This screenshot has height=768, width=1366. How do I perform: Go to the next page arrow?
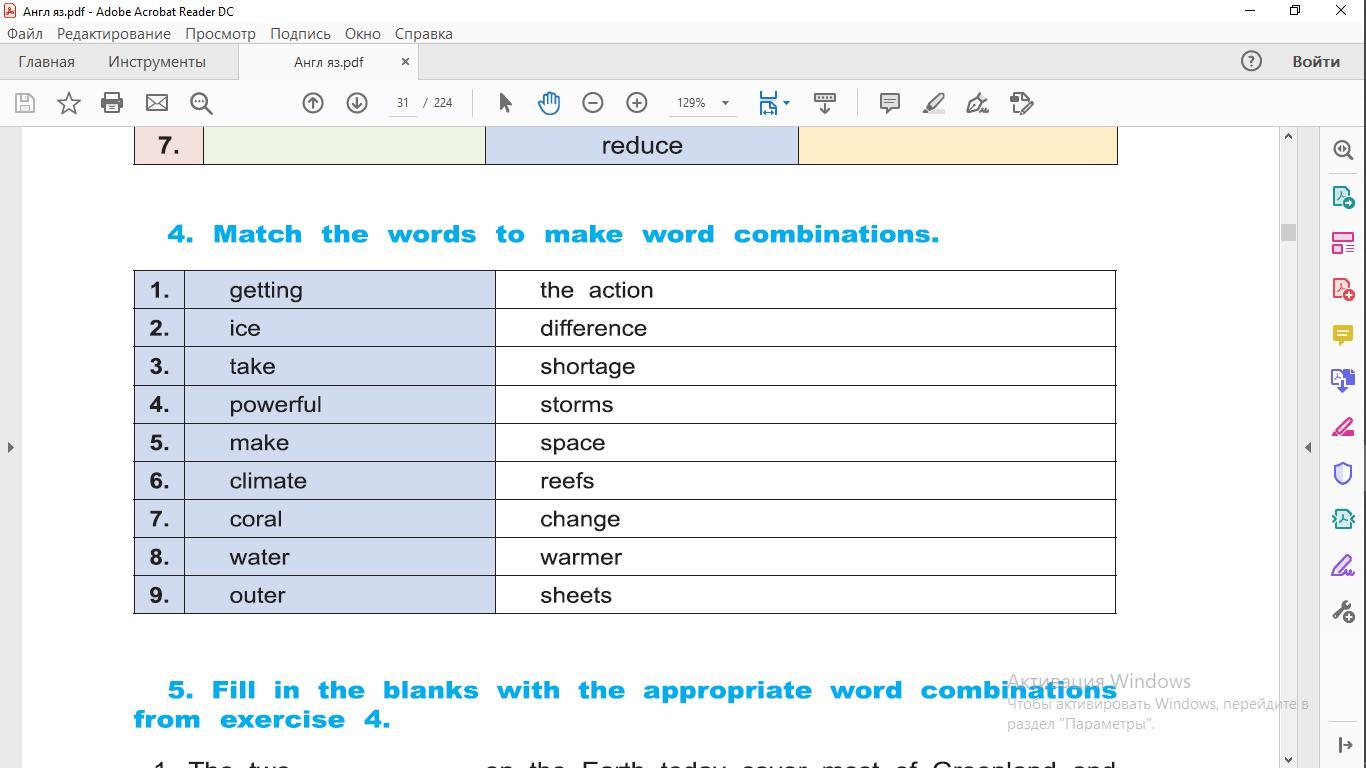[x=357, y=103]
